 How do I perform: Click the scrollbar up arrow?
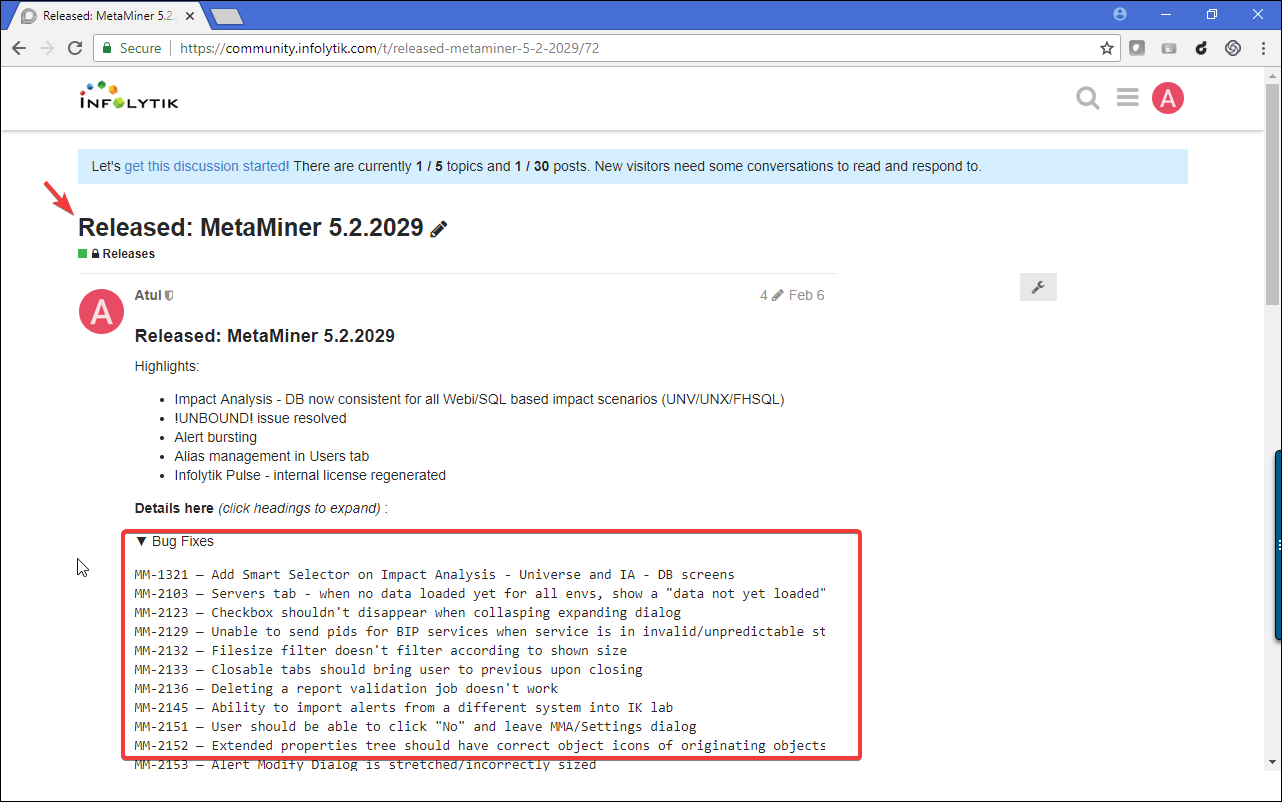(x=1273, y=76)
